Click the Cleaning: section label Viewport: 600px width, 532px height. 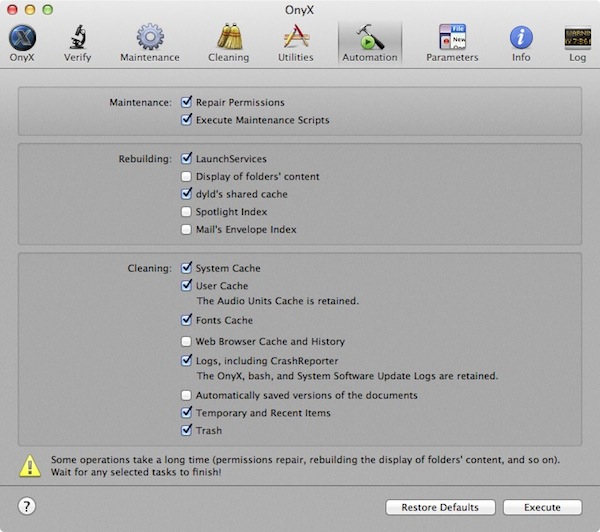click(x=150, y=268)
